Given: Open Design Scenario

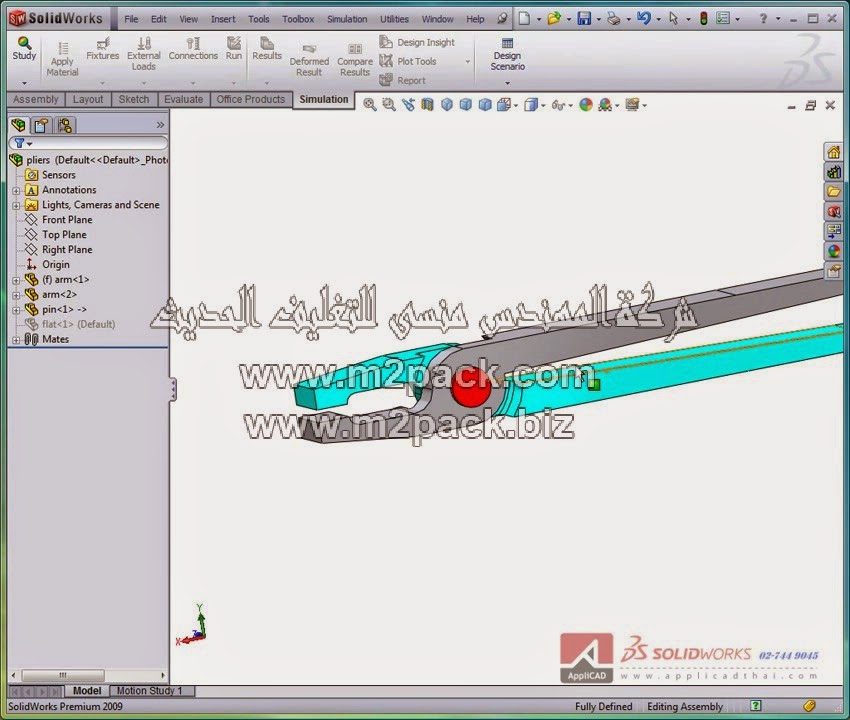Looking at the screenshot, I should coord(507,55).
